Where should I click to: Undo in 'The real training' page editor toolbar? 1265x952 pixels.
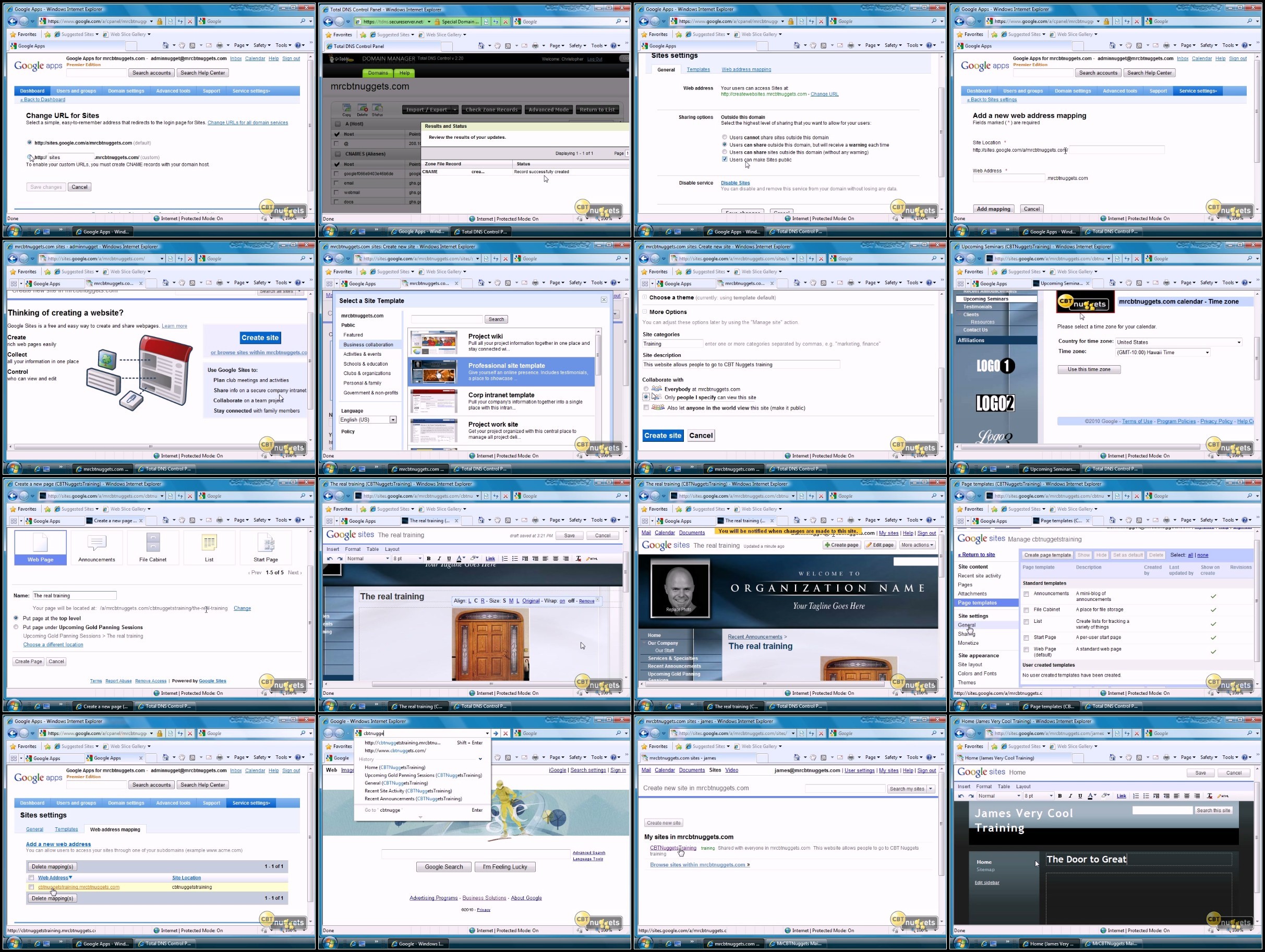[330, 559]
